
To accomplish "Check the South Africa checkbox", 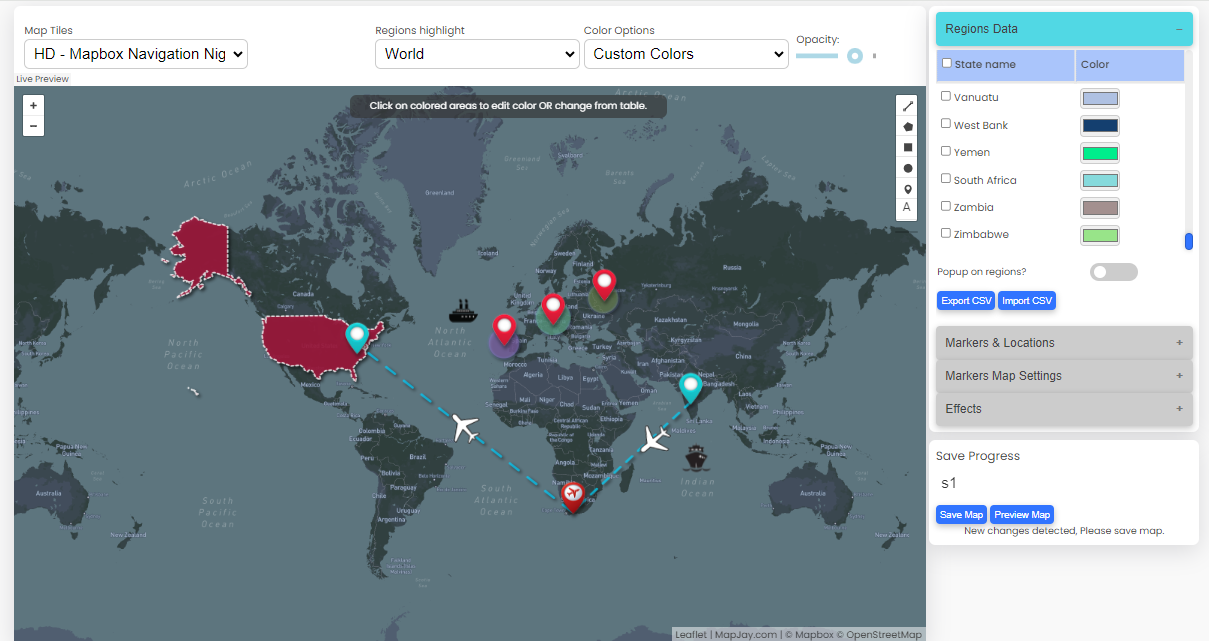I will pos(946,179).
